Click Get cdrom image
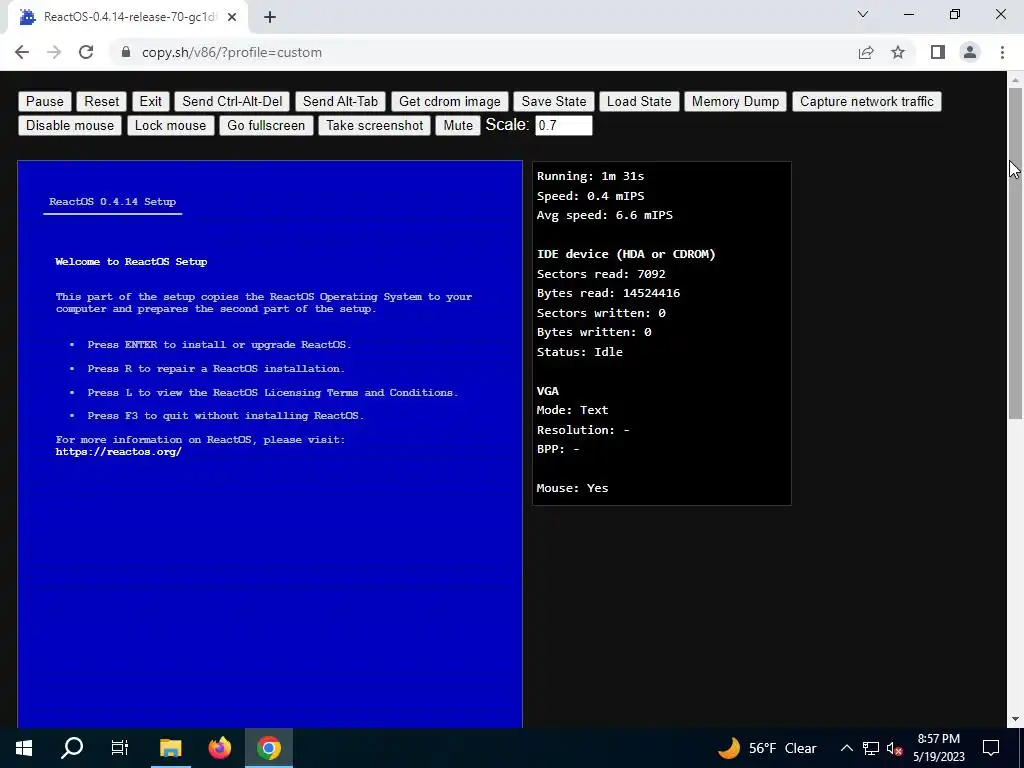Image resolution: width=1024 pixels, height=768 pixels. coord(449,101)
